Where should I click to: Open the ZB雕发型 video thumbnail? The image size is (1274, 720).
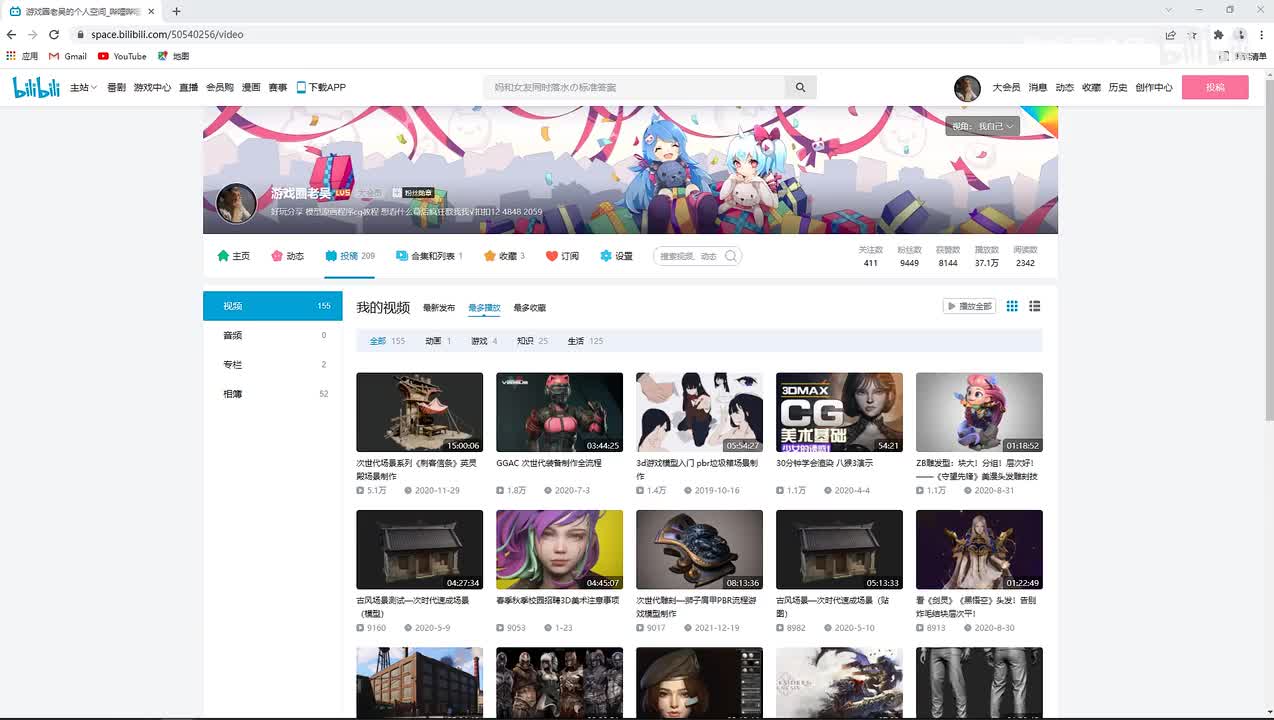[979, 412]
